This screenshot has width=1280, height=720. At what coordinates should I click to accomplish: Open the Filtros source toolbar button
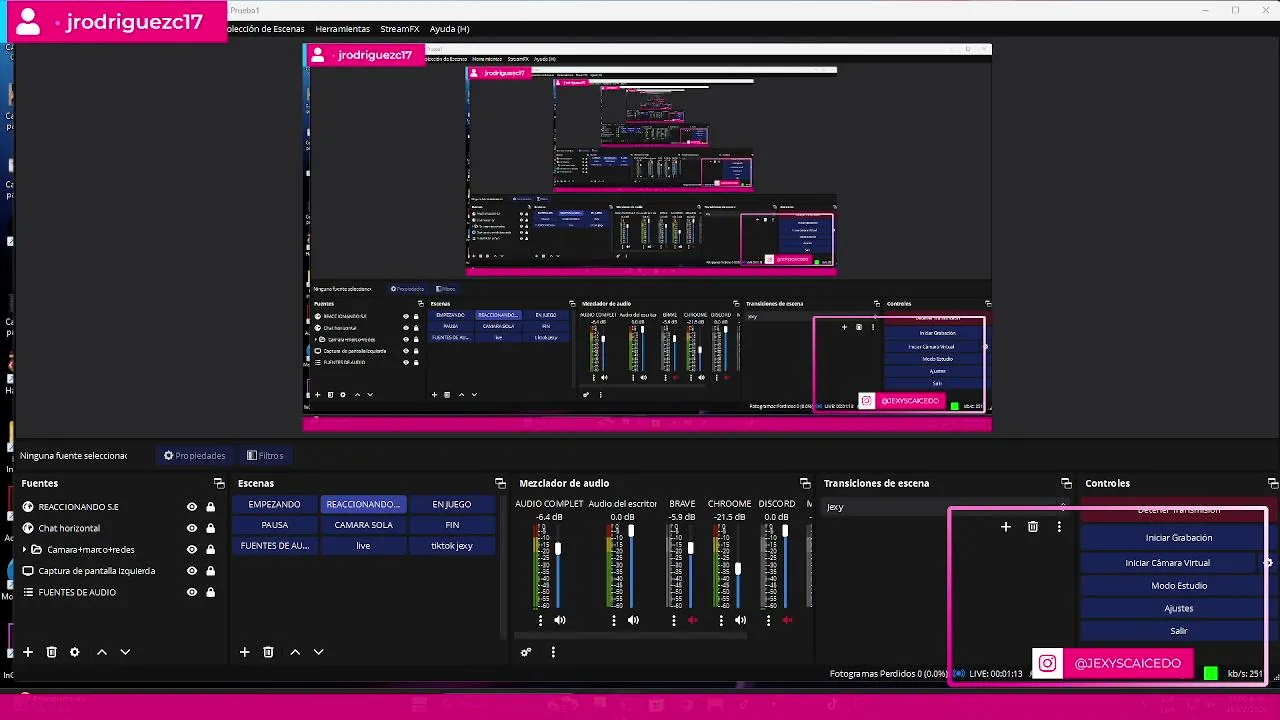265,456
